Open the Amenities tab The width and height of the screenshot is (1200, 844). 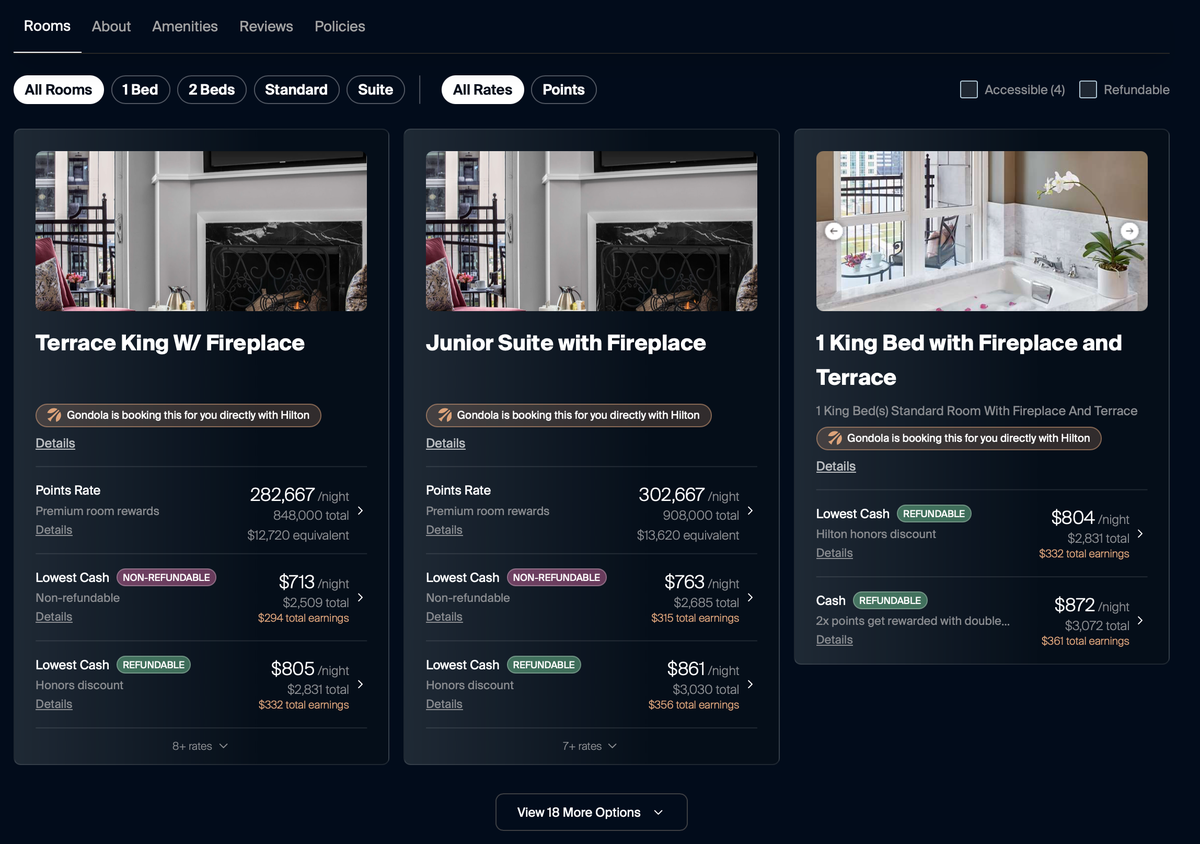tap(185, 26)
